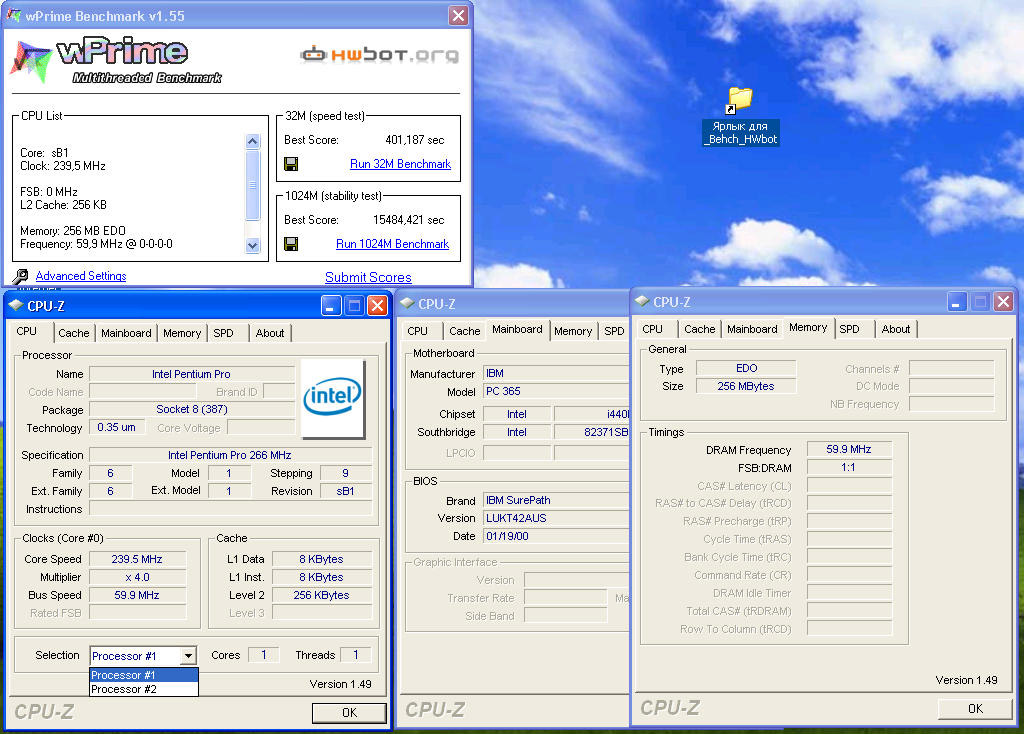Click the CPU List scroll up arrow
Screen dimensions: 1024x734
click(x=253, y=141)
